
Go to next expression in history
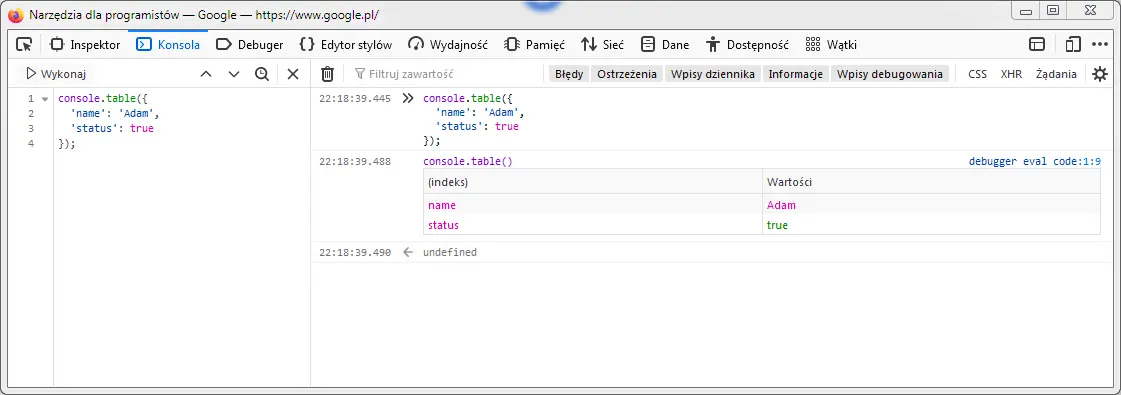(x=234, y=74)
